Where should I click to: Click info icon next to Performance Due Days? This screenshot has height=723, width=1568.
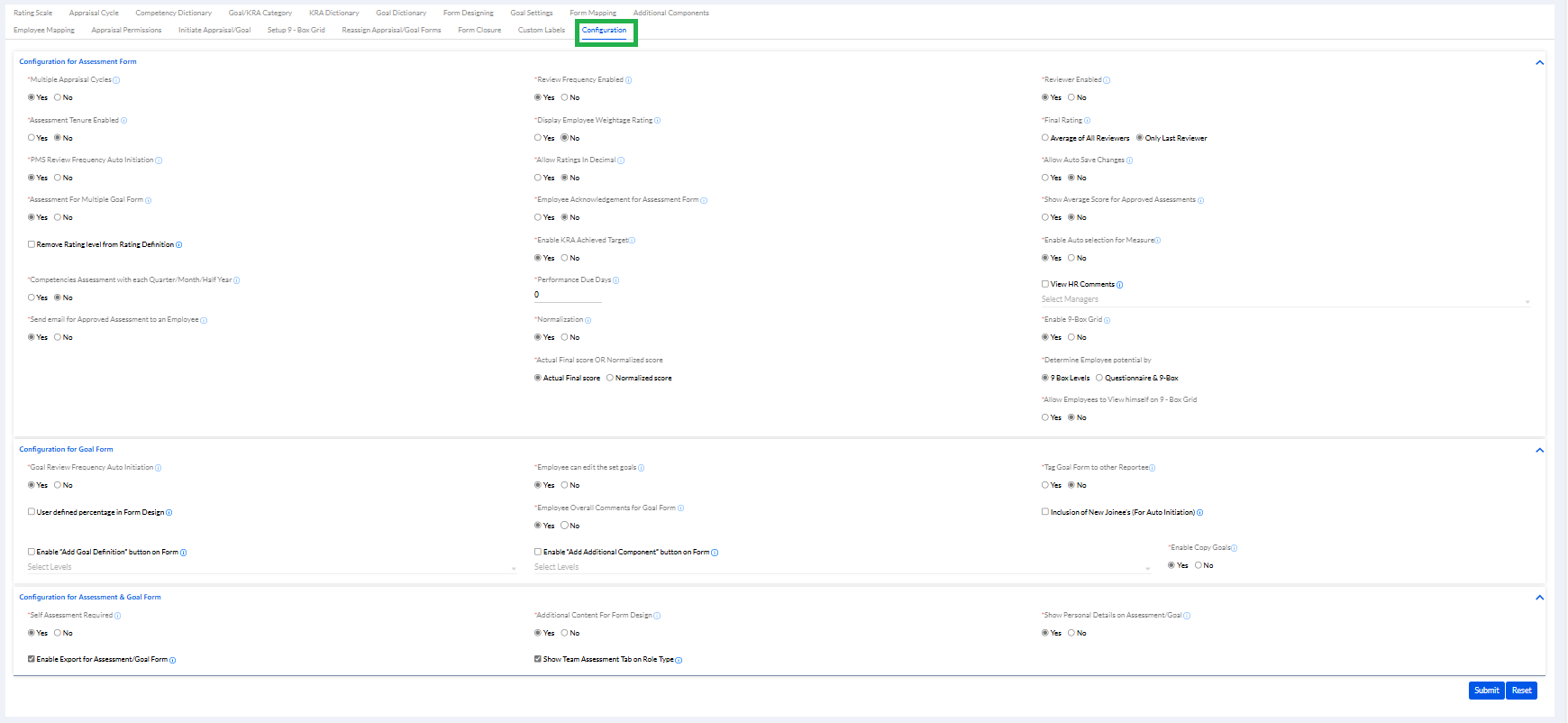(x=616, y=280)
